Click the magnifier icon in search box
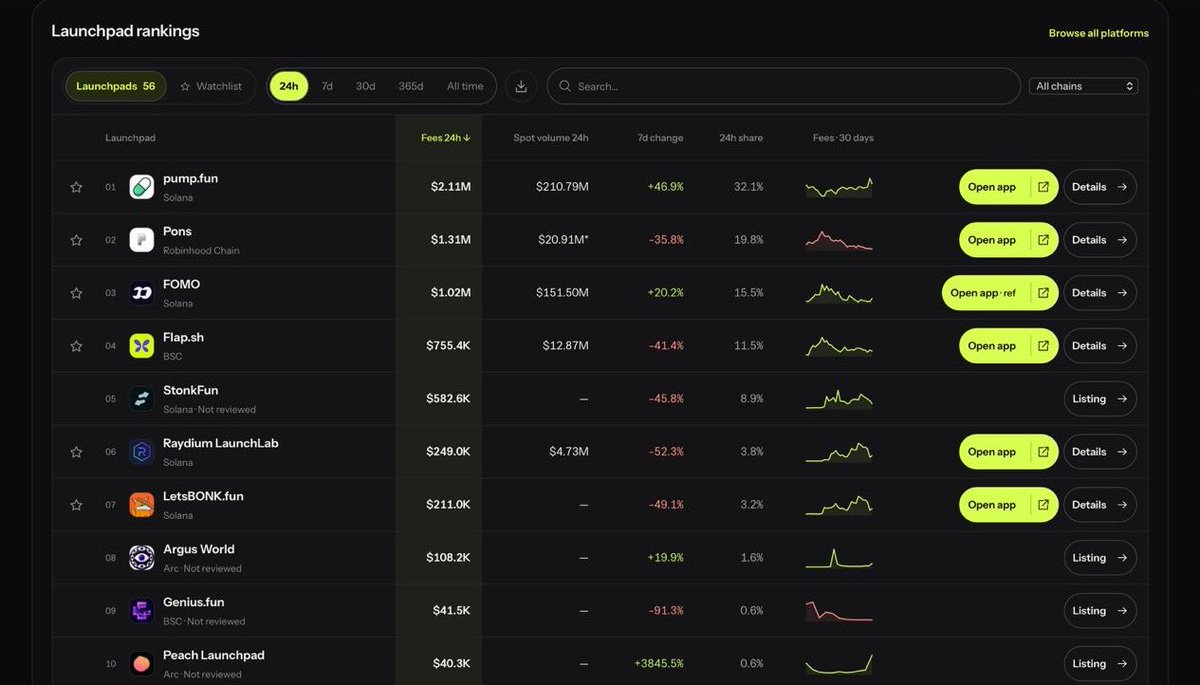 565,86
